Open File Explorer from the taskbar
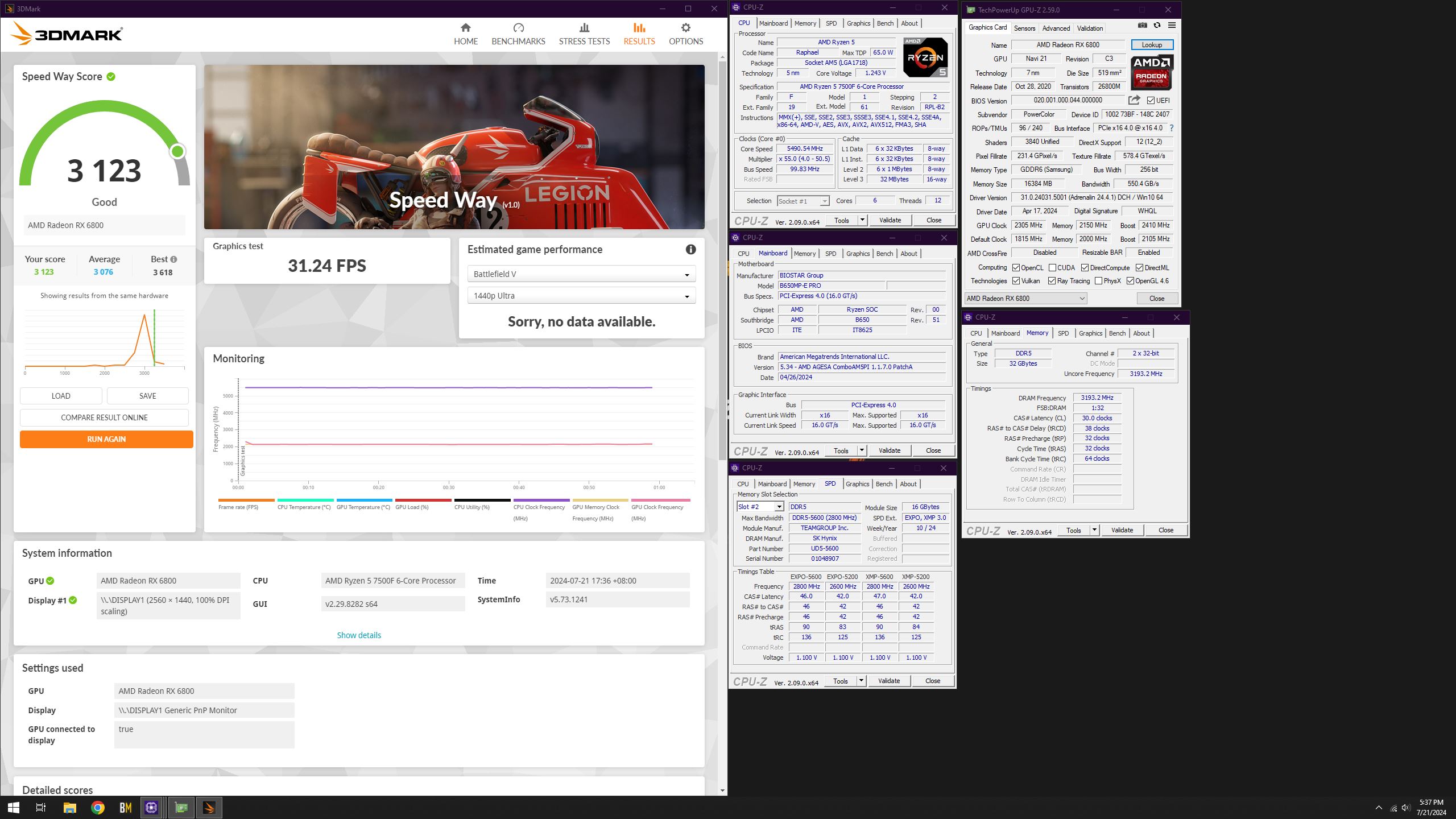This screenshot has width=1456, height=819. tap(69, 808)
